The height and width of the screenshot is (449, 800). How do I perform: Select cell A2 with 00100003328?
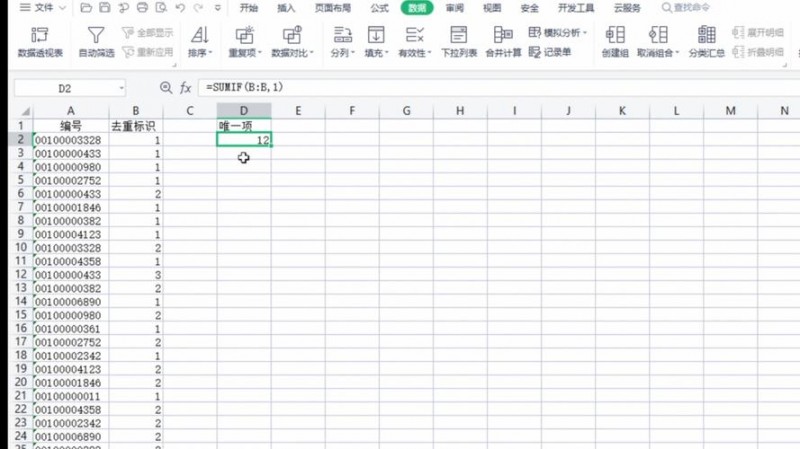pyautogui.click(x=70, y=140)
